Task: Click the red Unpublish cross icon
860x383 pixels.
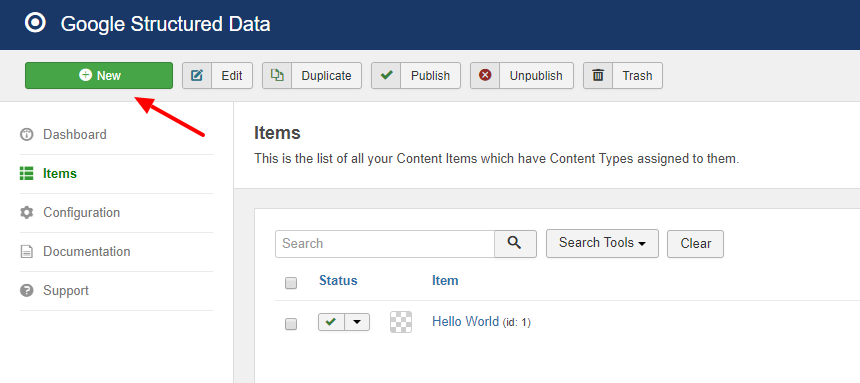Action: click(x=485, y=75)
